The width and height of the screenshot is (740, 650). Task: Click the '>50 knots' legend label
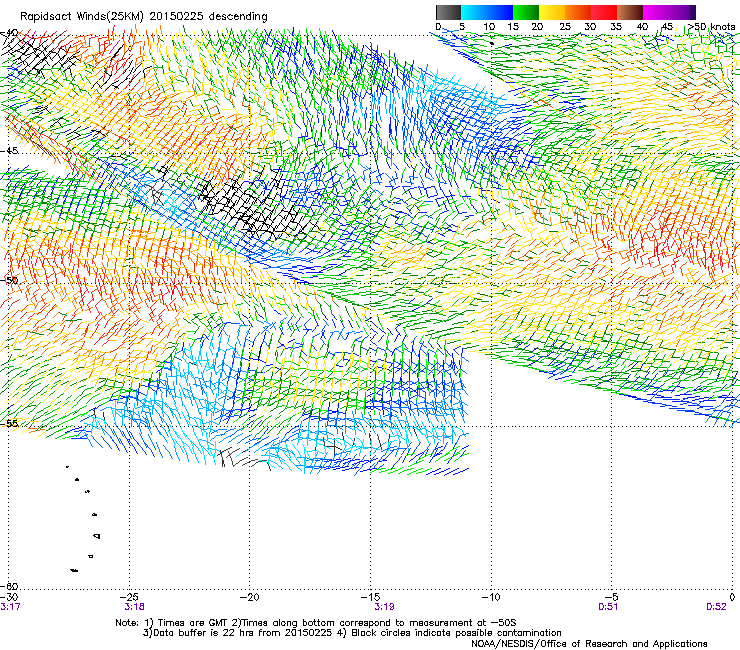(711, 27)
